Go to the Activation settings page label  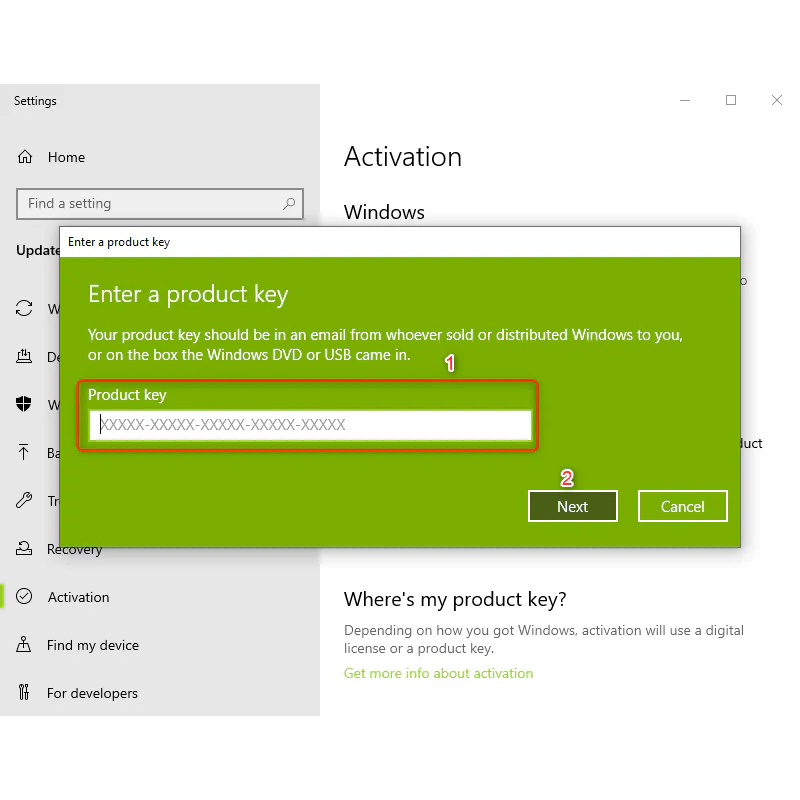78,597
